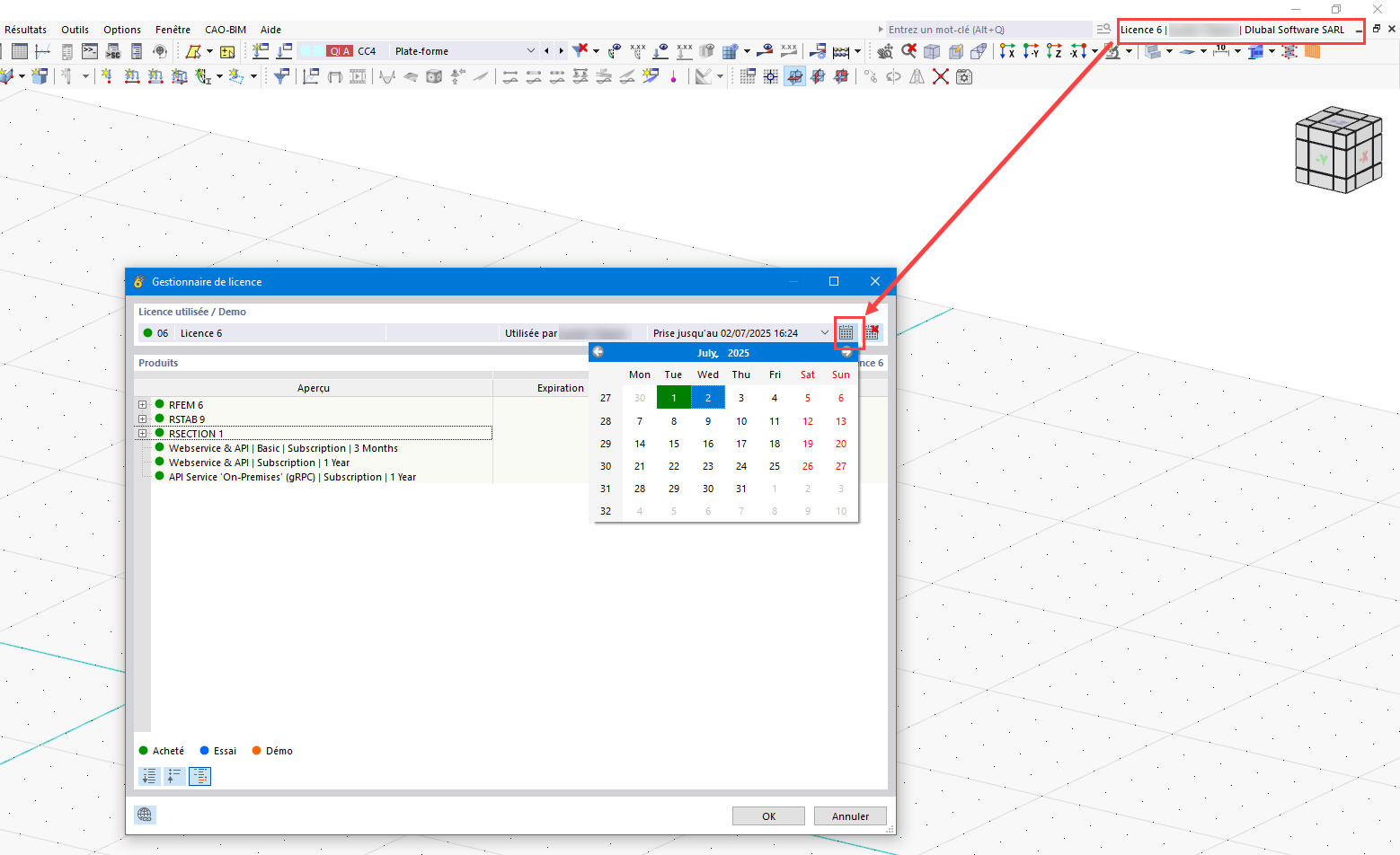Open the license borrow calendar icon
This screenshot has height=855, width=1400.
tap(846, 333)
